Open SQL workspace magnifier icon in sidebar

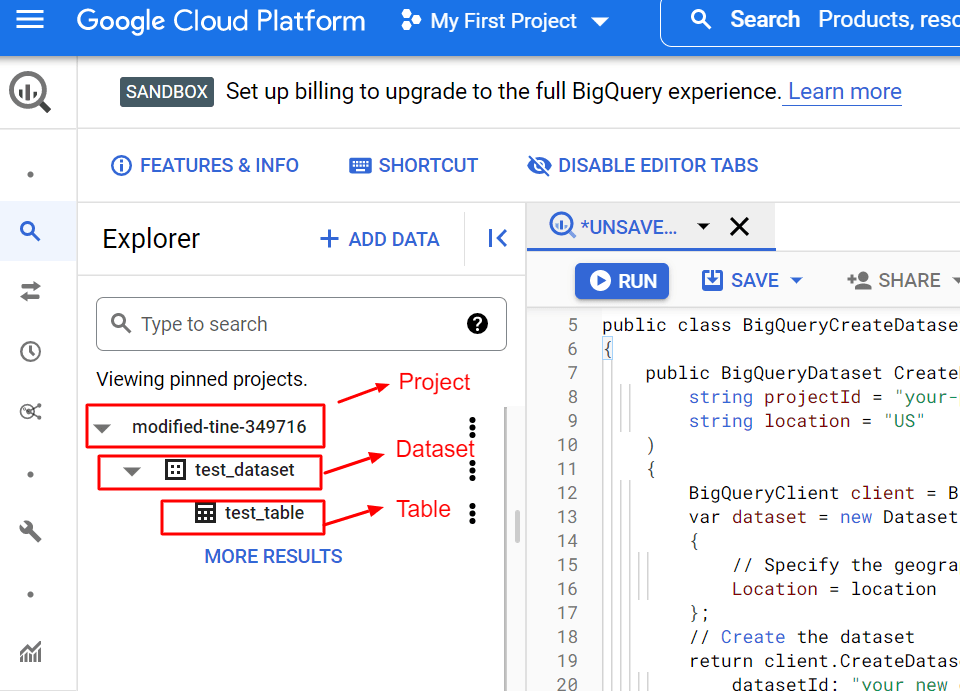[x=30, y=231]
